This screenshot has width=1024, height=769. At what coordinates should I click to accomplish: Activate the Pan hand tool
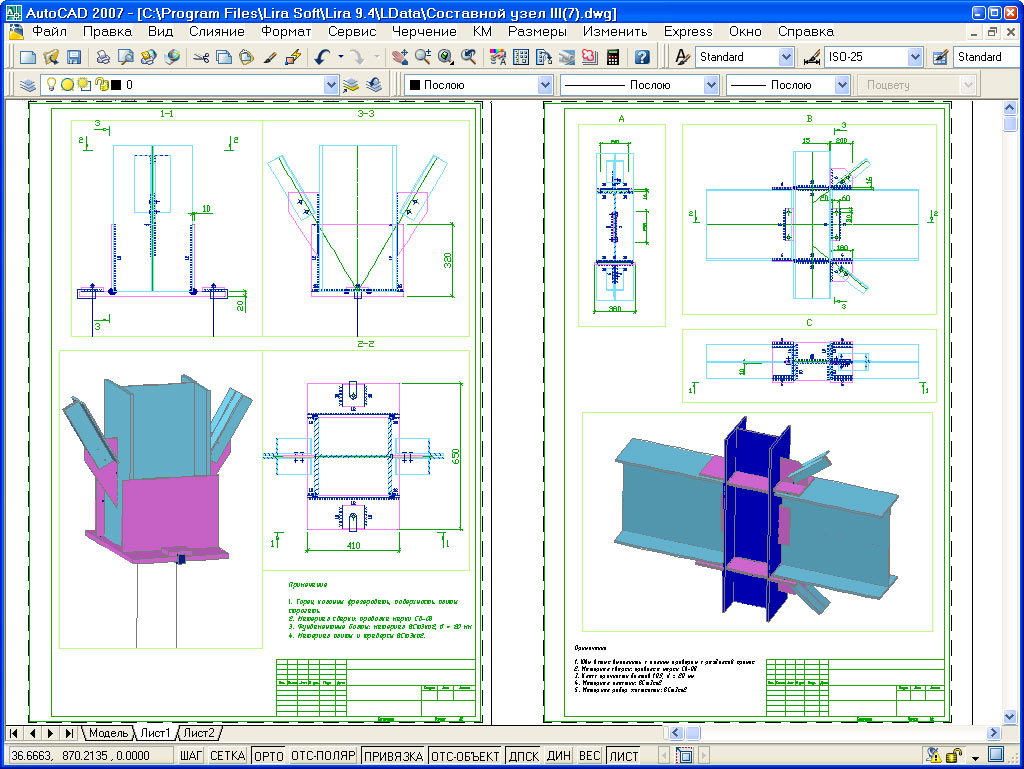(x=400, y=58)
